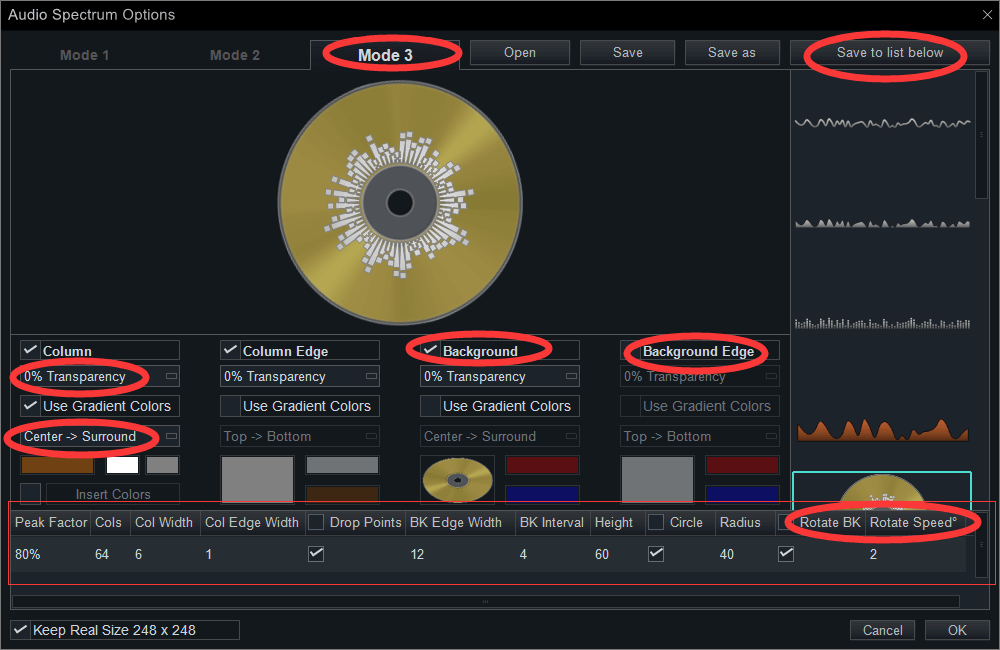
Task: Click the Save as button
Action: pos(732,52)
